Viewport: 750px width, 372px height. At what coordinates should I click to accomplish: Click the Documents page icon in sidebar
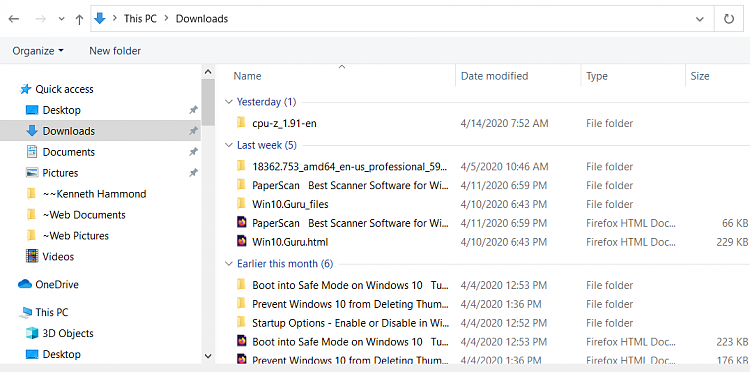(x=32, y=152)
